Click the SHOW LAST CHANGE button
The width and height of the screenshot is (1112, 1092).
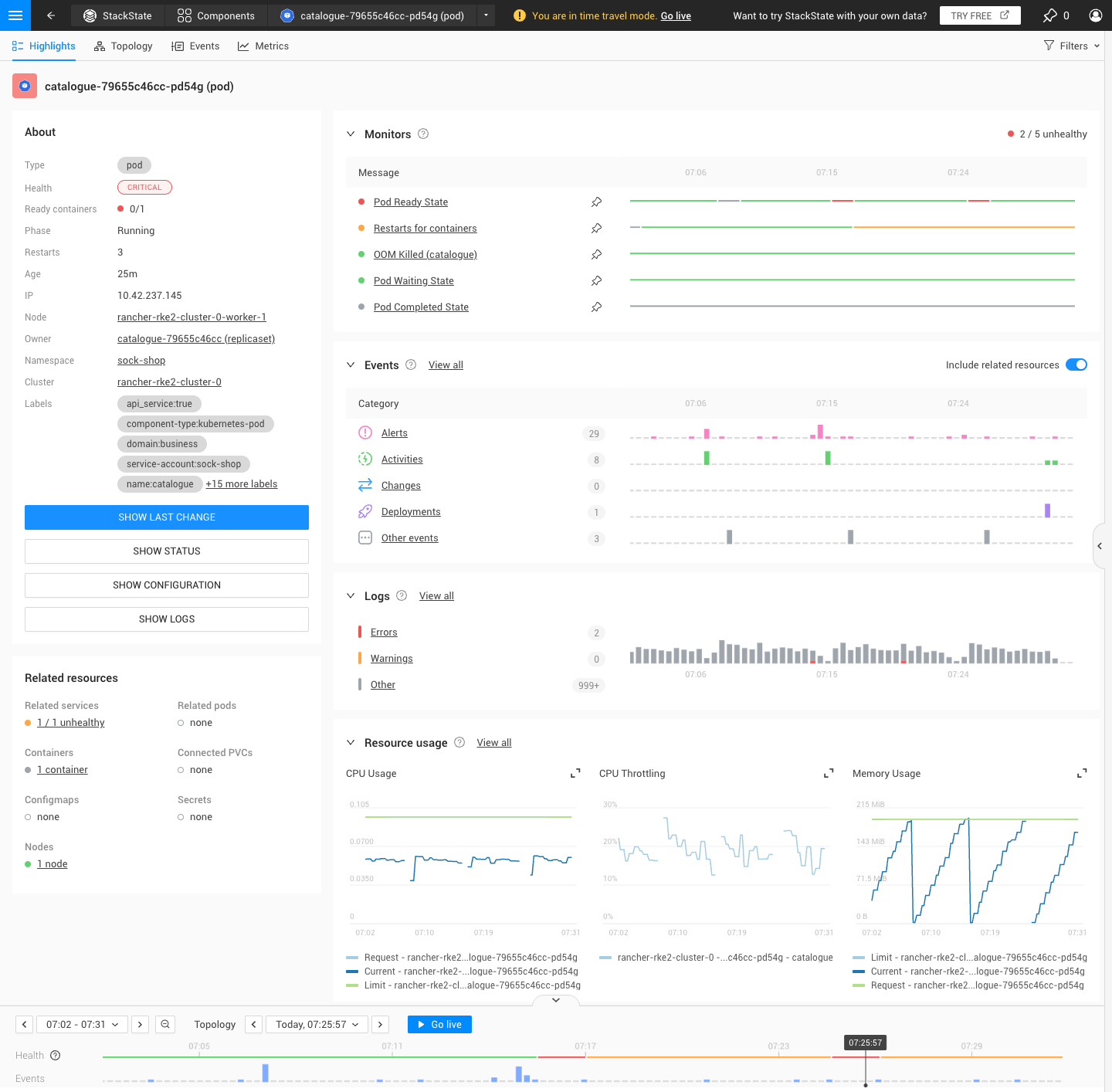pos(167,517)
